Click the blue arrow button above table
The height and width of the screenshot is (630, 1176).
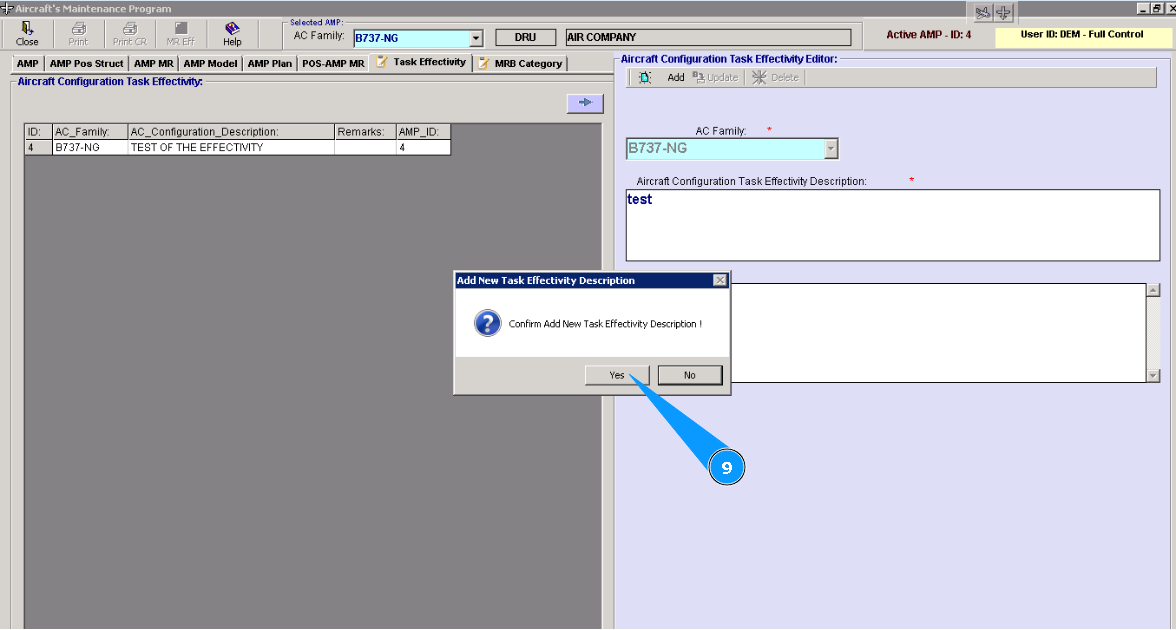point(585,103)
